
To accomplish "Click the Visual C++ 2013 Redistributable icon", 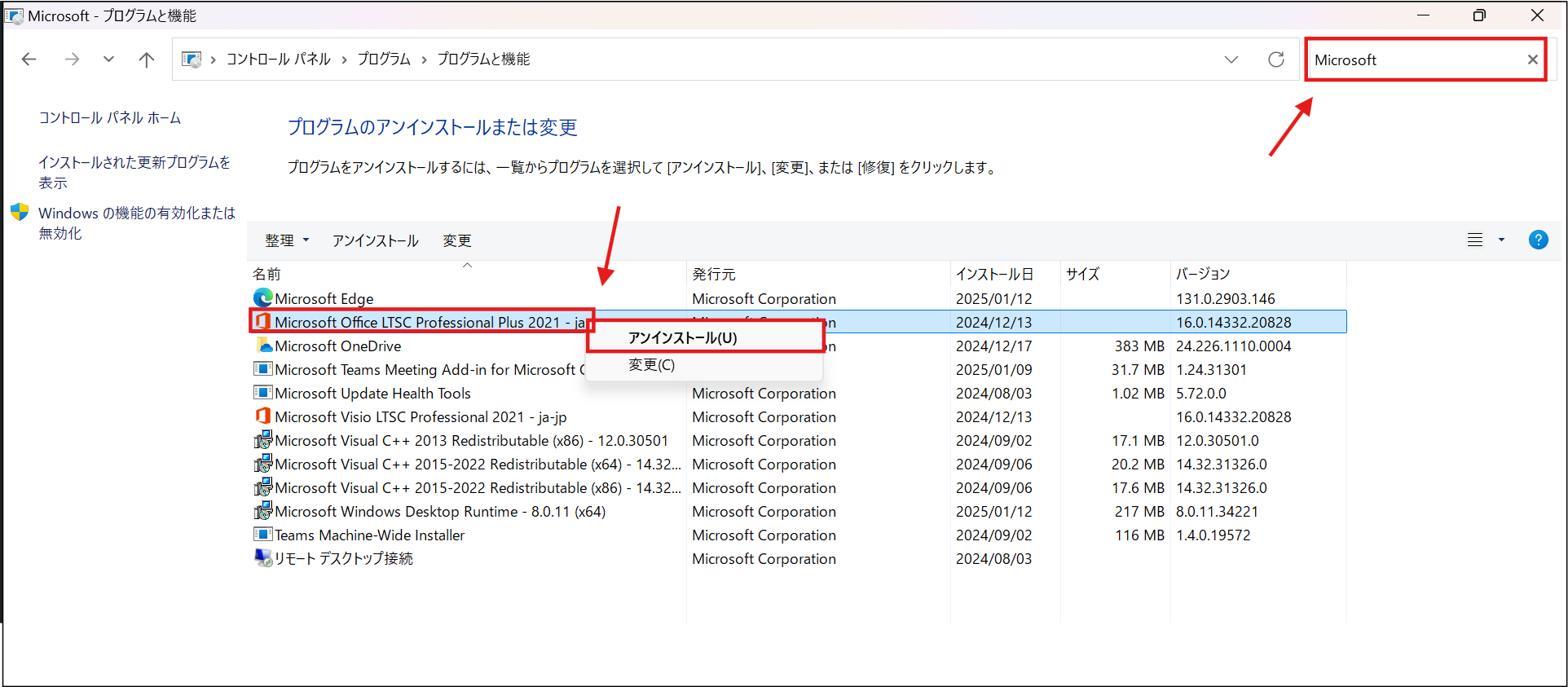I will pos(263,440).
